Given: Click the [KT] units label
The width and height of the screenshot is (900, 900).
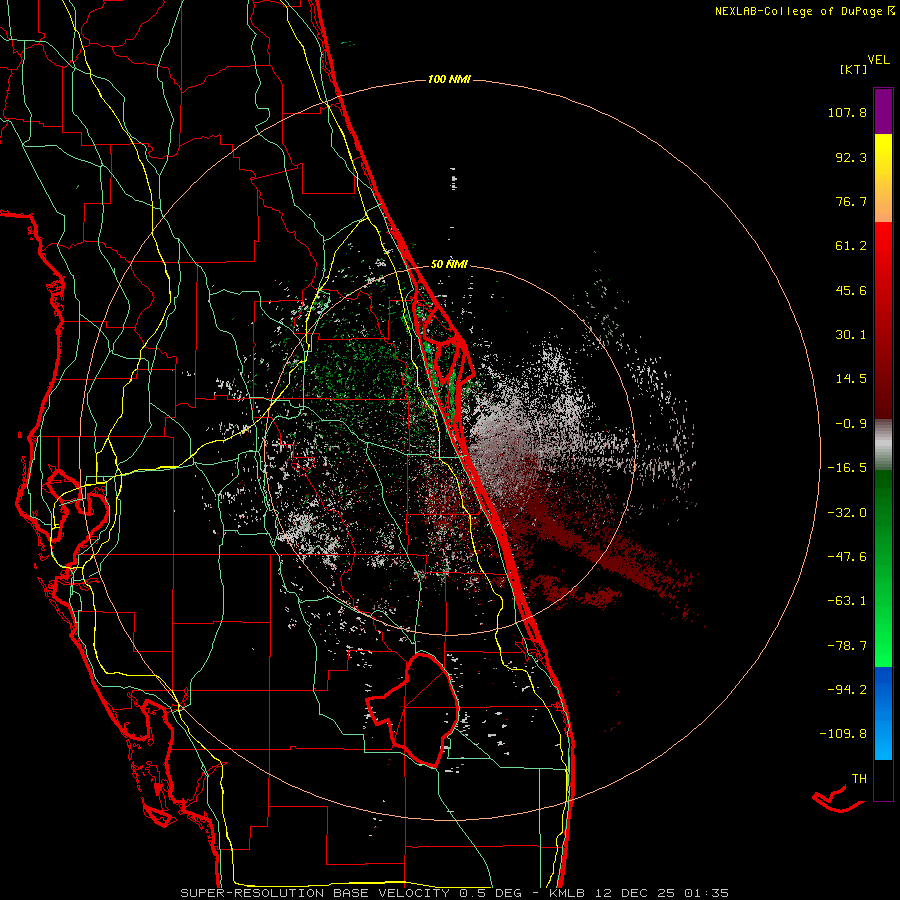Looking at the screenshot, I should click(853, 69).
